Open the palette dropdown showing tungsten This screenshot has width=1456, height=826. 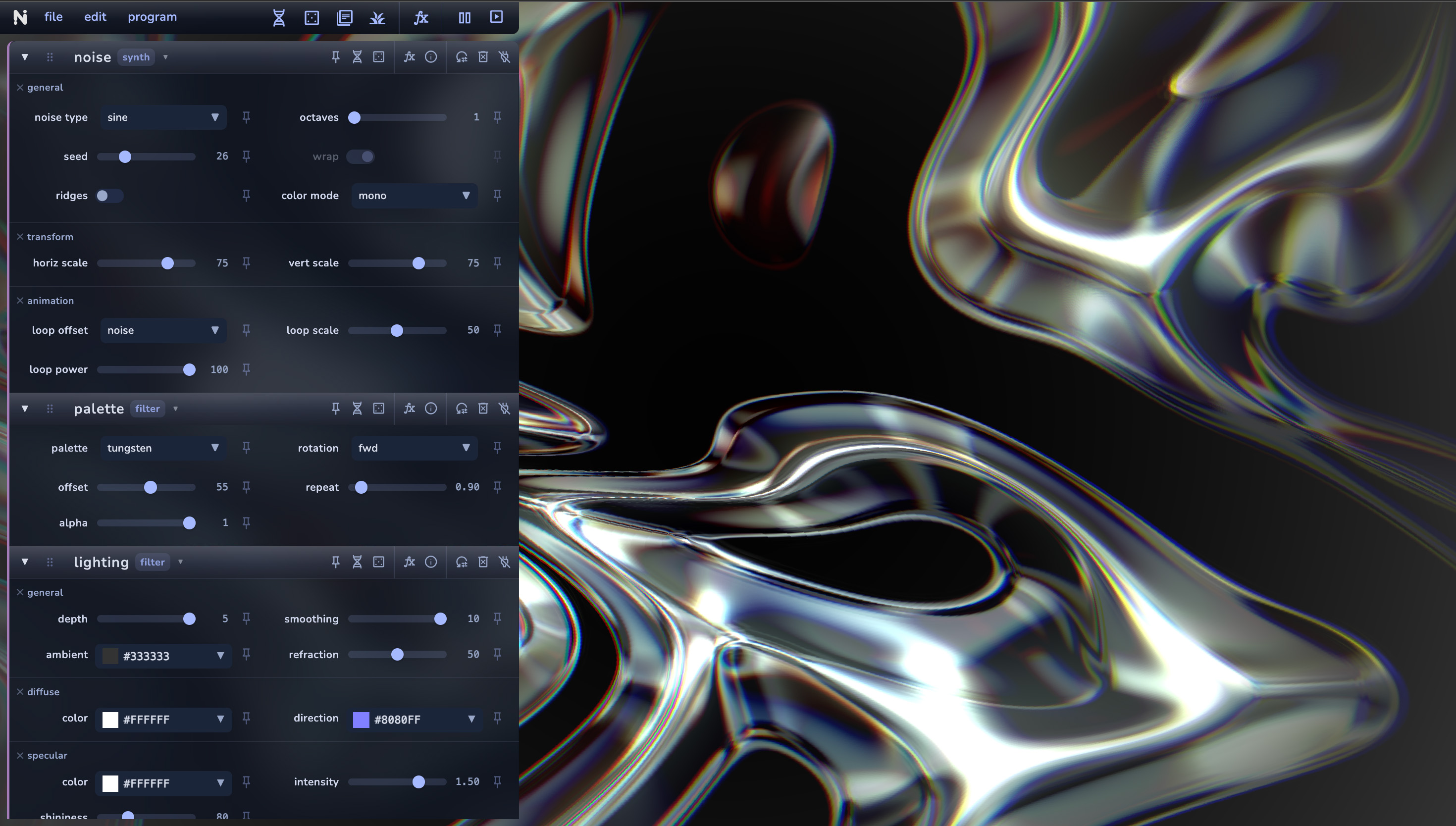[x=163, y=448]
